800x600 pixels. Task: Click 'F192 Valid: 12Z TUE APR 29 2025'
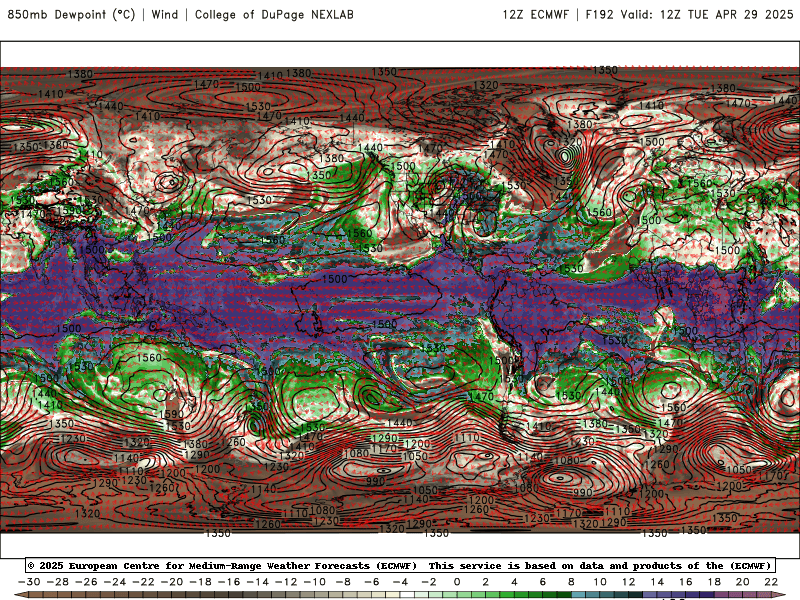point(689,15)
